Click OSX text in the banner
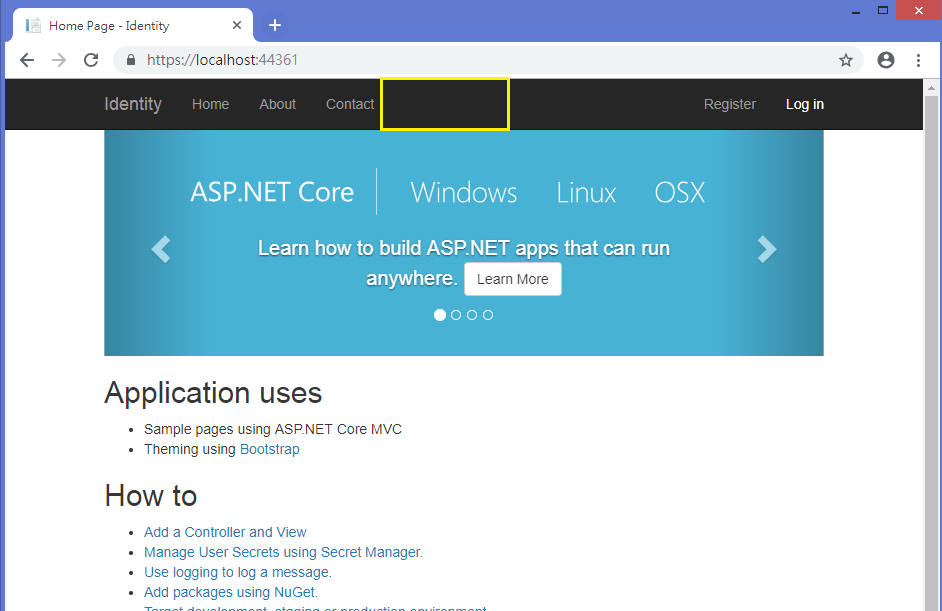This screenshot has width=942, height=611. [679, 193]
